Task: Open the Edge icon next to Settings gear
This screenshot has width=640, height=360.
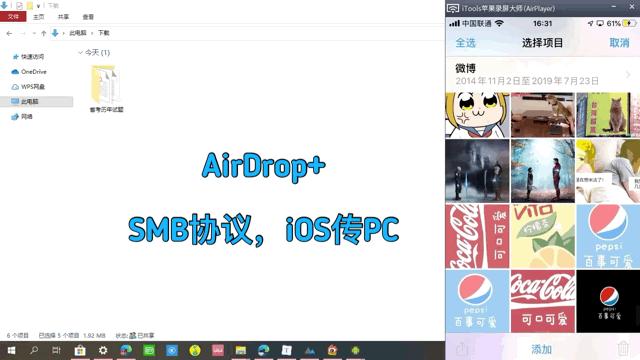Action: pyautogui.click(x=126, y=350)
